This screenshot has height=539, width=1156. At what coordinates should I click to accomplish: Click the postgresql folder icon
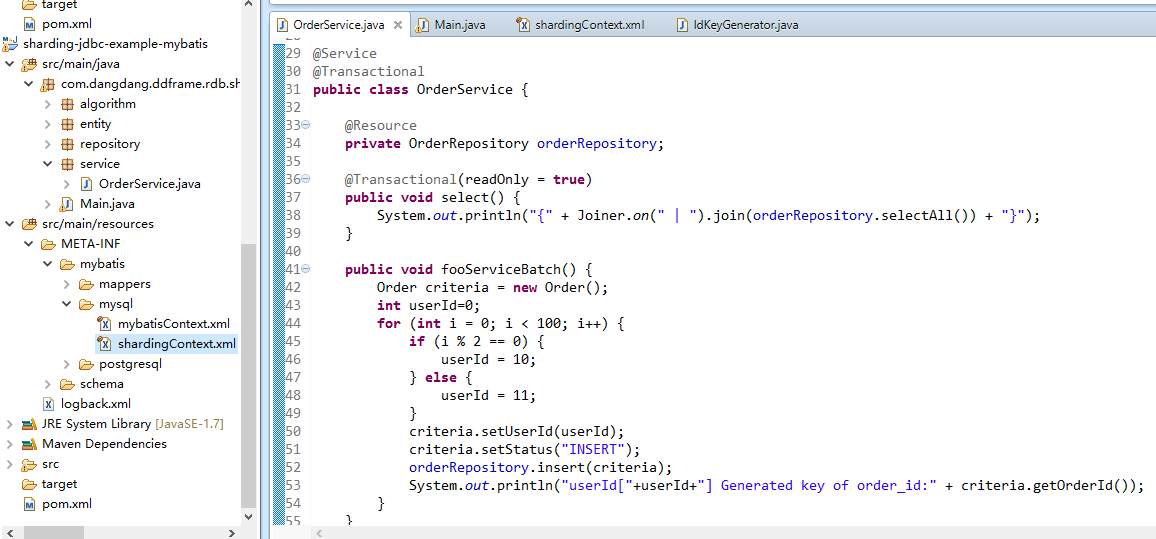pyautogui.click(x=86, y=364)
